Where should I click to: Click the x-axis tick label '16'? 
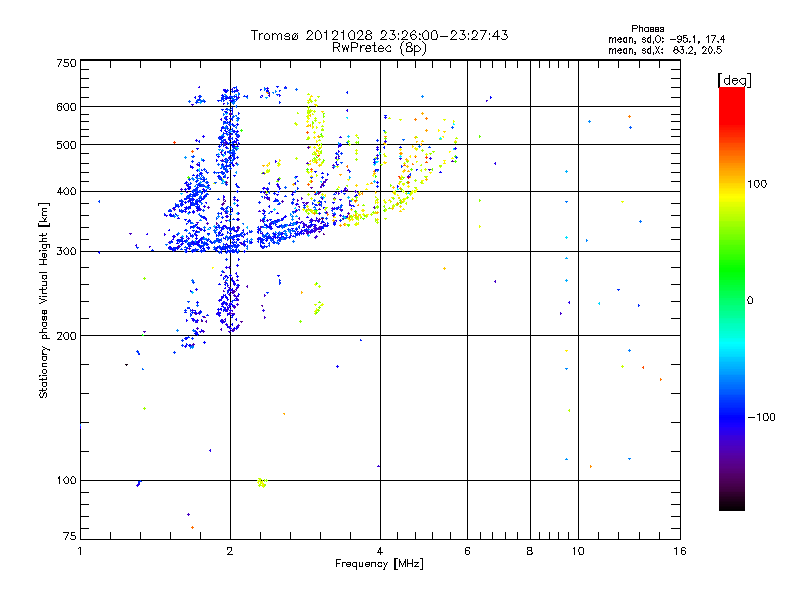click(680, 551)
